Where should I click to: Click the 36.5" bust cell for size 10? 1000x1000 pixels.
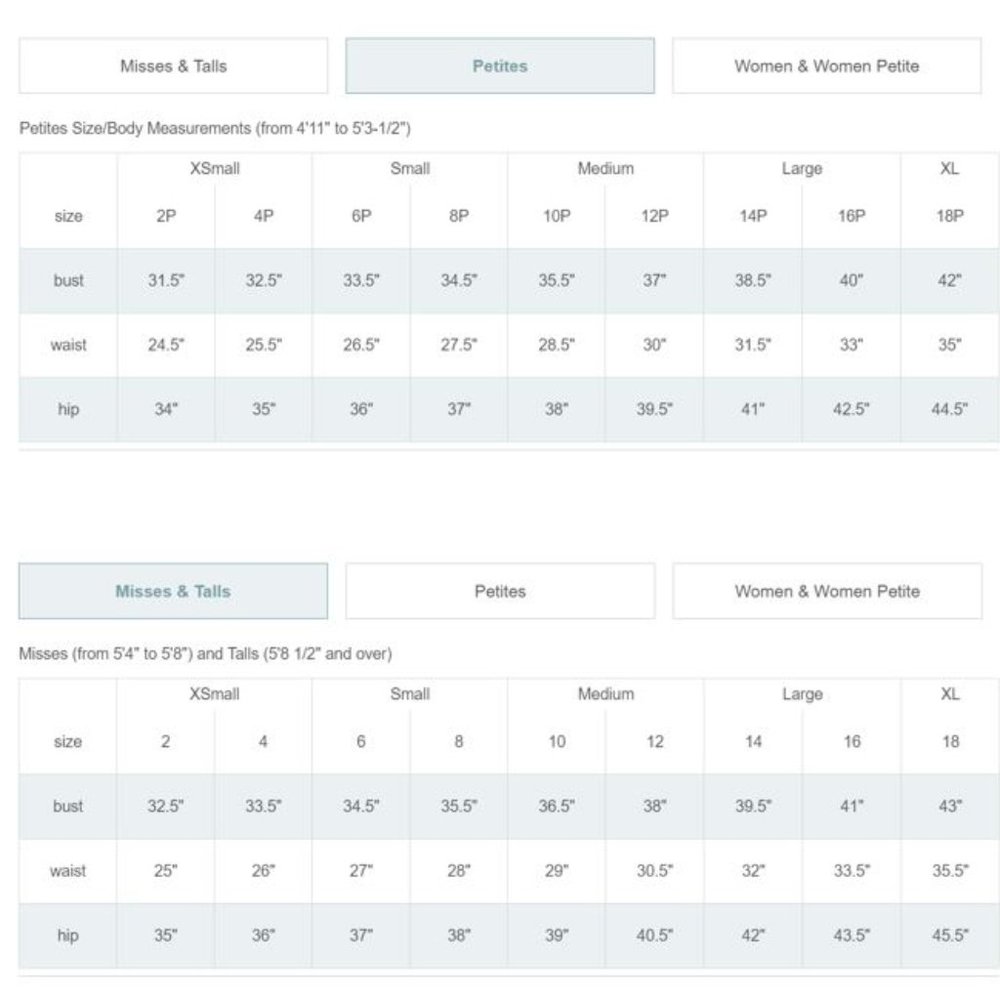[556, 806]
